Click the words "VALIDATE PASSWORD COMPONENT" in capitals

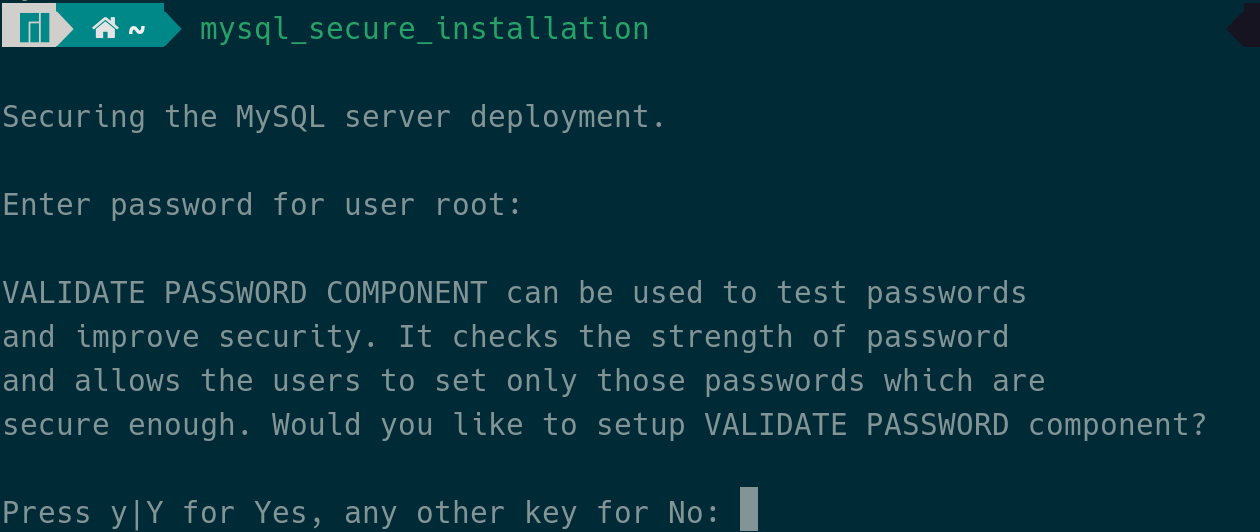point(245,293)
